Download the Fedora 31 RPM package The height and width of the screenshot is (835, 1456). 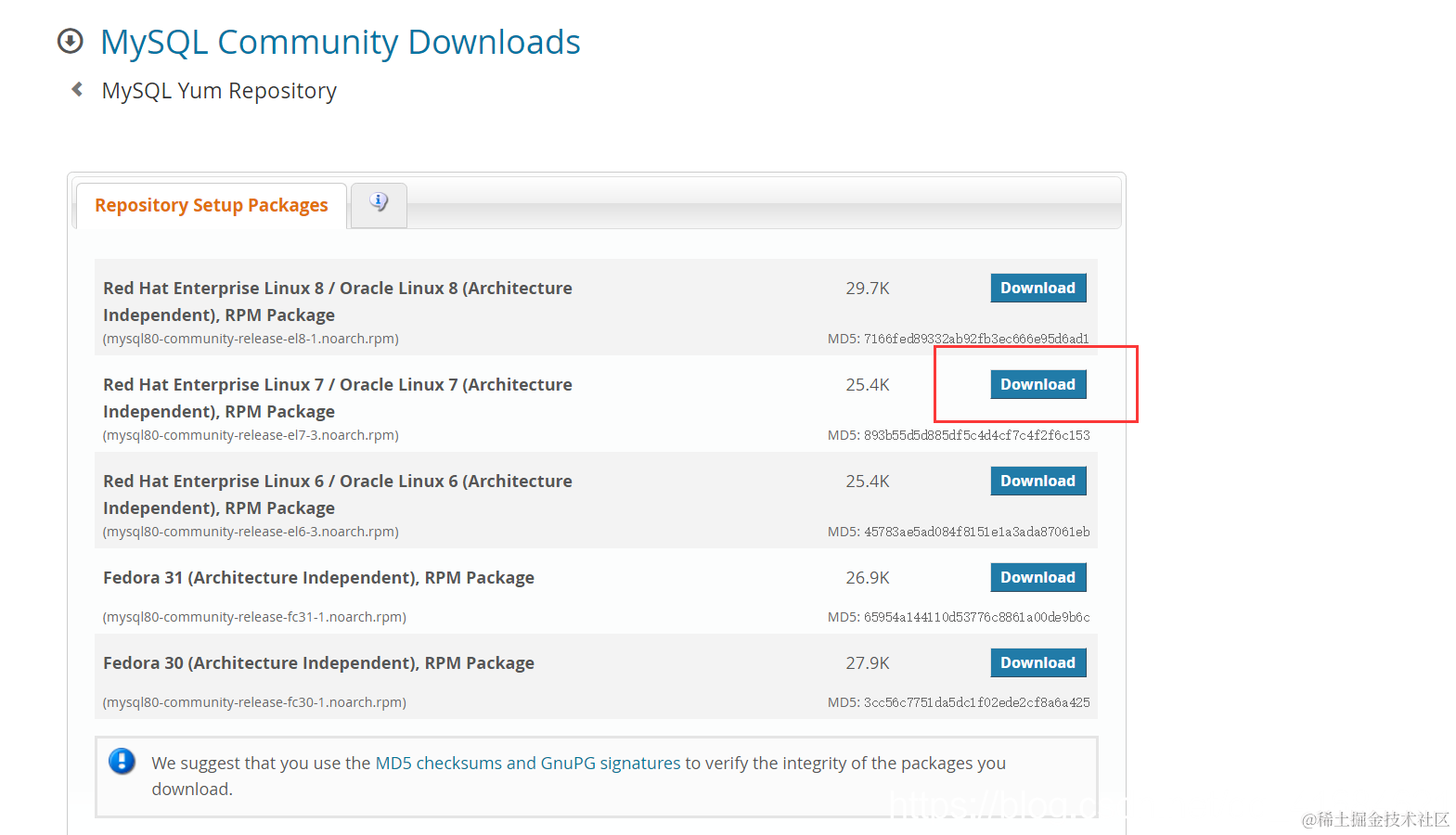1037,577
